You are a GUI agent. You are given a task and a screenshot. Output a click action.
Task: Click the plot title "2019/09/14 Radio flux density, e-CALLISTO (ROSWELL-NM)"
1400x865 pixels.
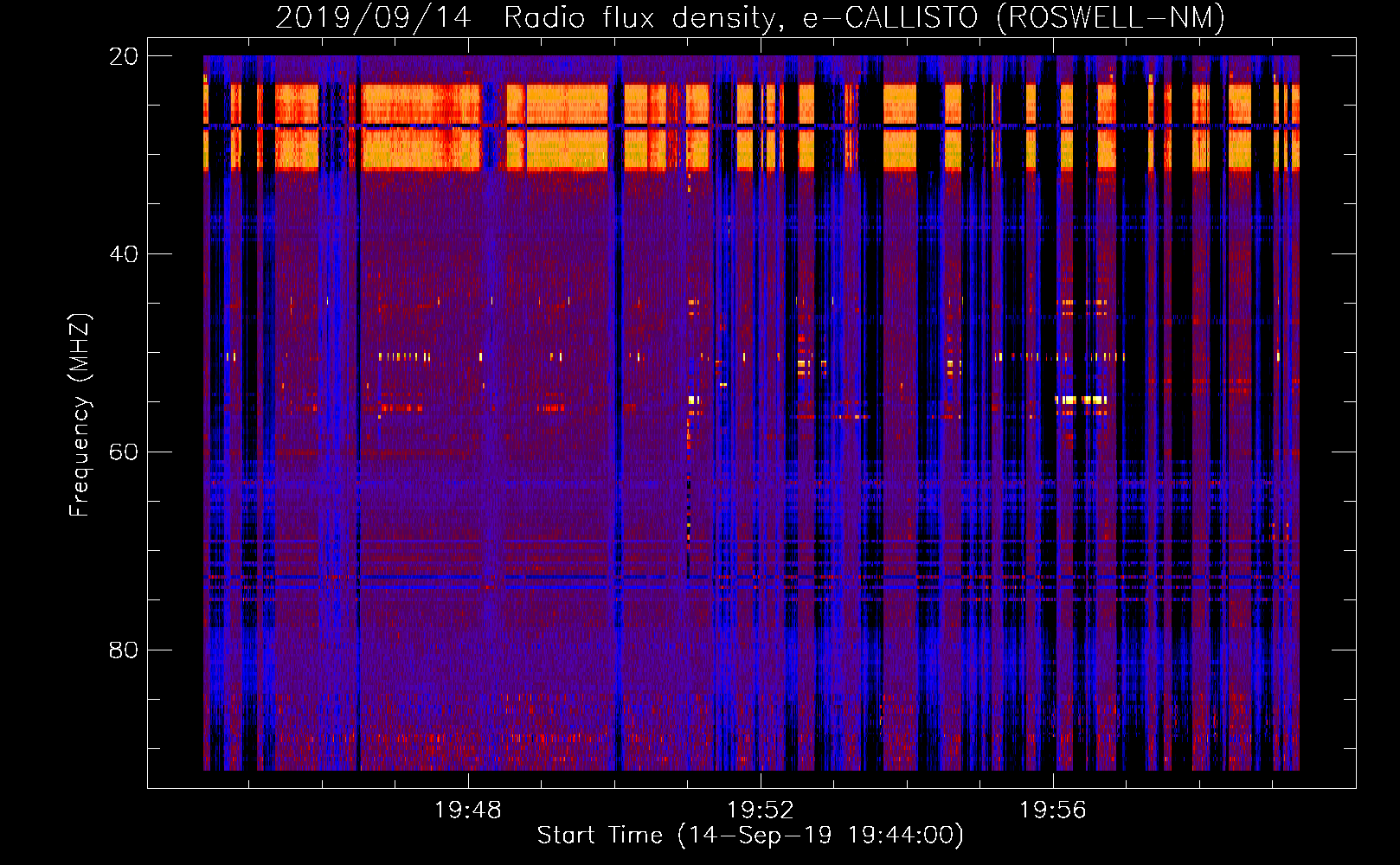coord(750,17)
